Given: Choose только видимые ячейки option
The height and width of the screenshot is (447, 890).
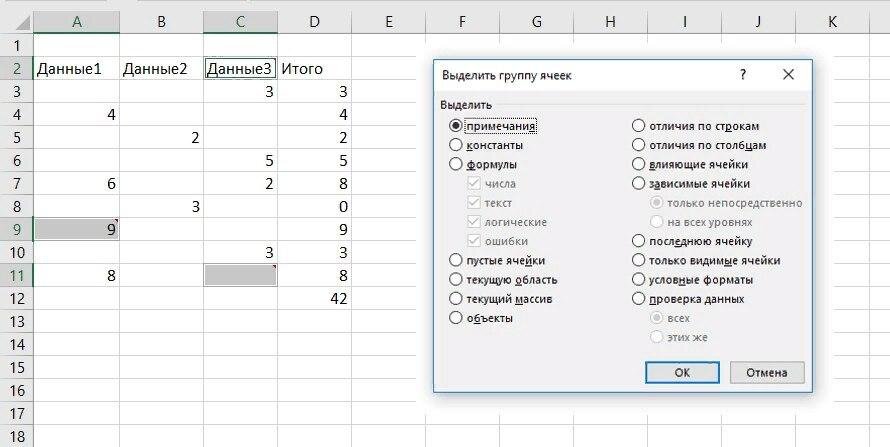Looking at the screenshot, I should [x=638, y=260].
